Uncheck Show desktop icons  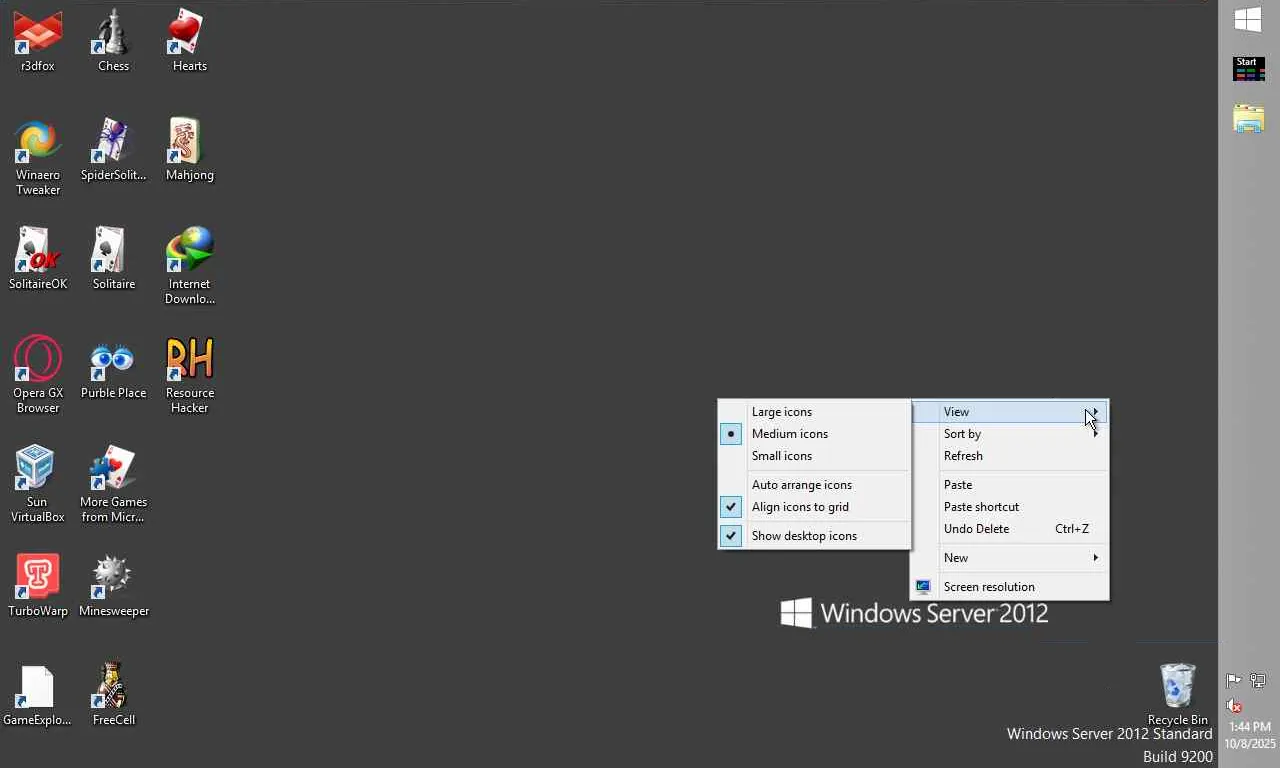814,536
